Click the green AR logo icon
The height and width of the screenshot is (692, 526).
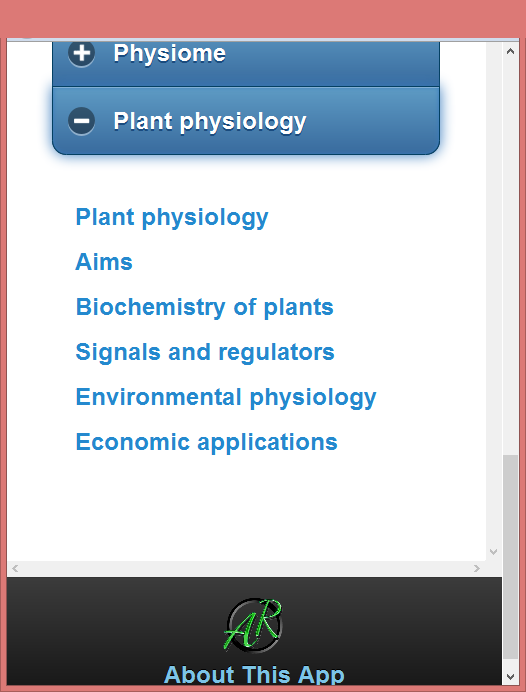click(x=254, y=625)
